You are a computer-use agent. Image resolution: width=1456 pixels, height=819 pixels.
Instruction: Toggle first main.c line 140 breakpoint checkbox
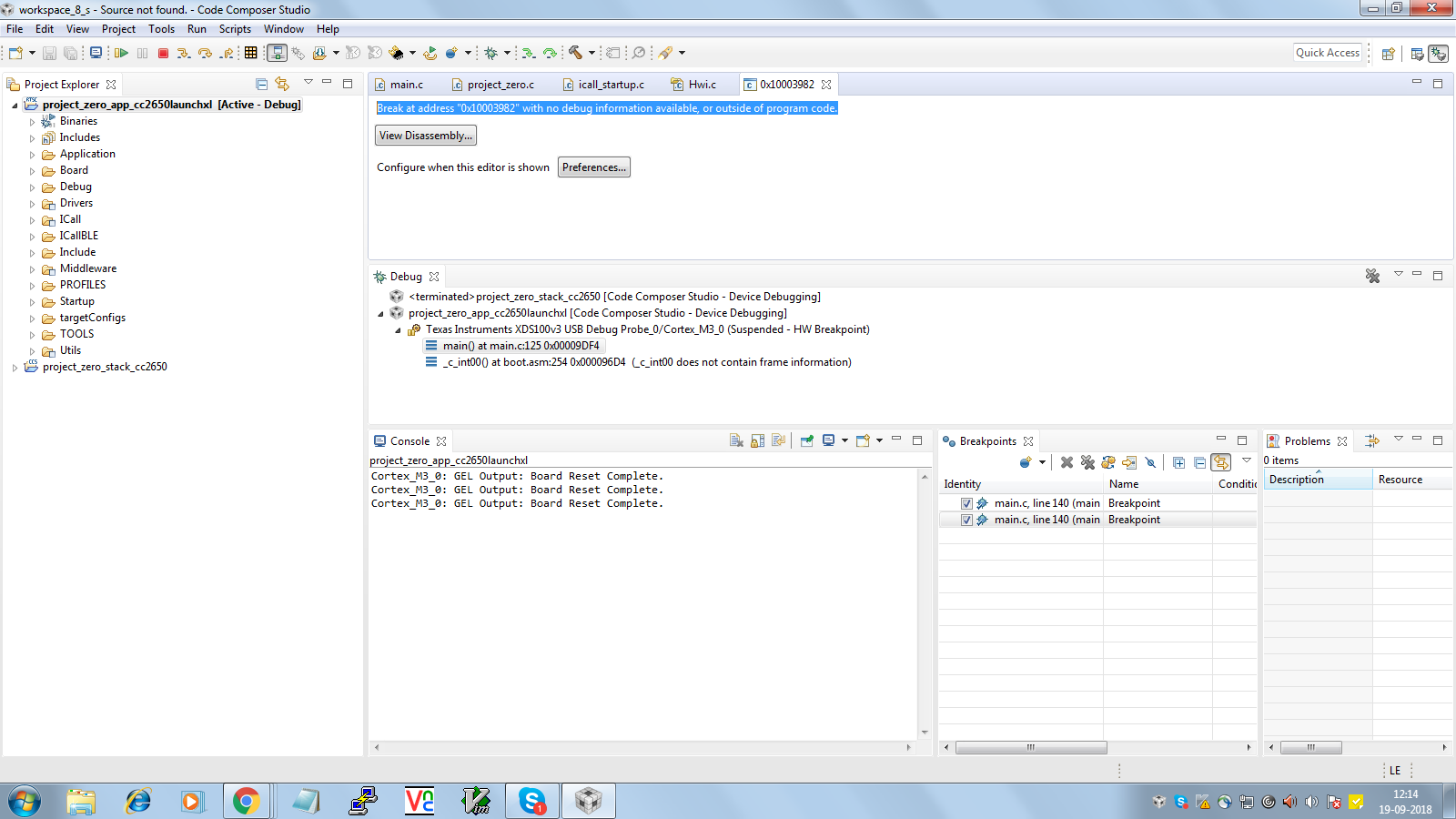pos(966,503)
